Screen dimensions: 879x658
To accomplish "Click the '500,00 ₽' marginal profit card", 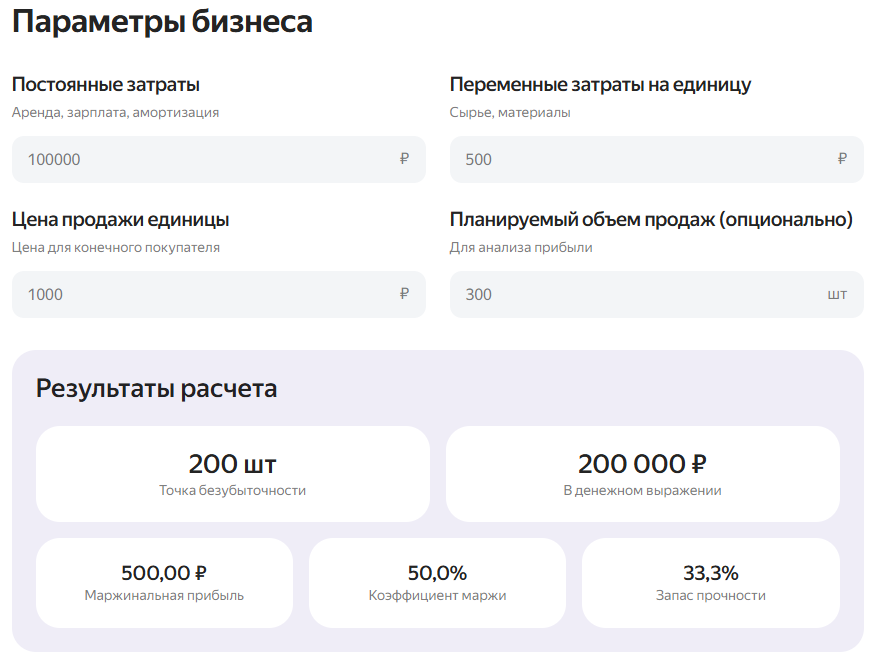I will 164,583.
